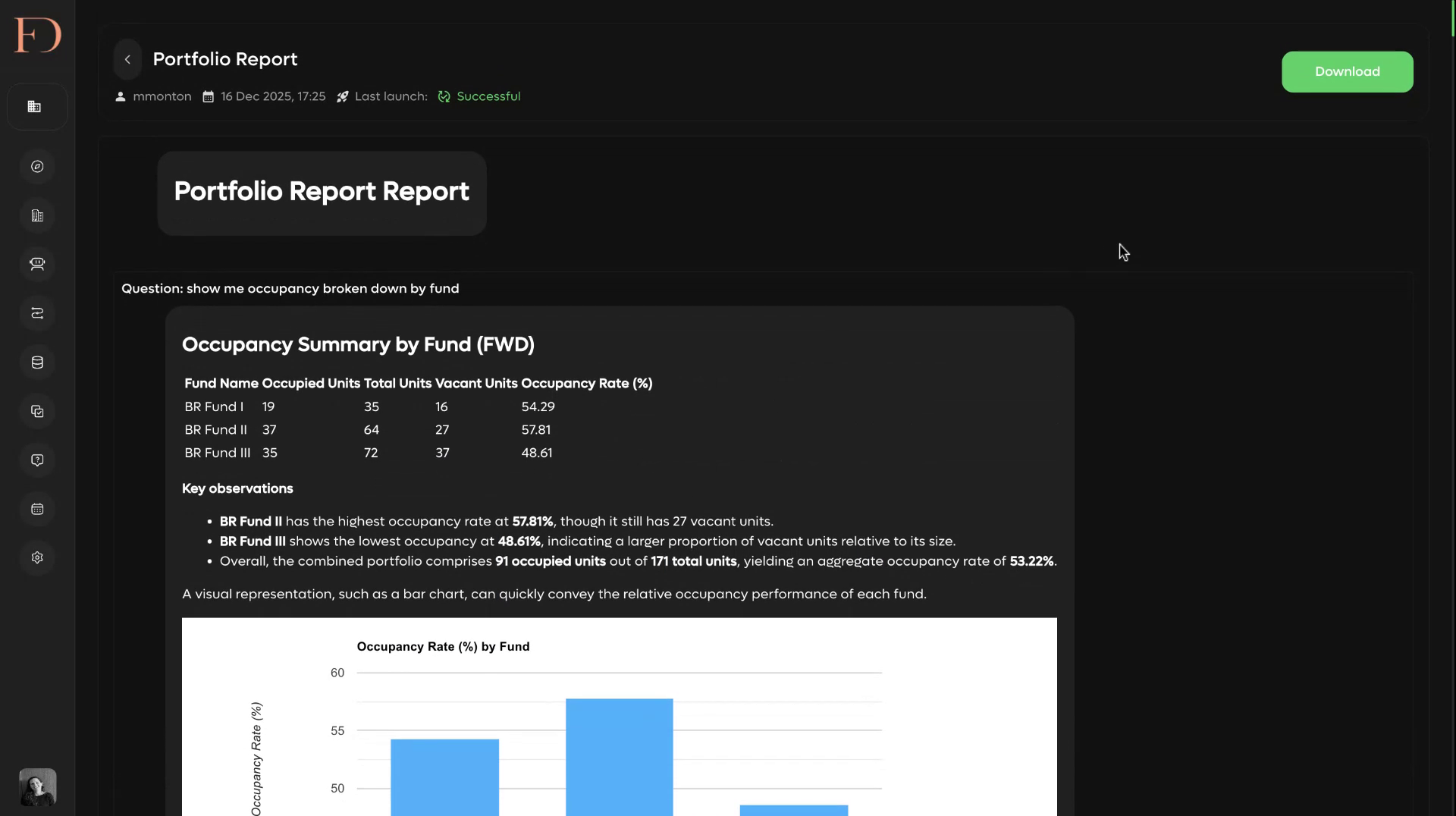Click the 'Fund Name' column header
Viewport: 1456px width, 816px height.
pos(221,384)
